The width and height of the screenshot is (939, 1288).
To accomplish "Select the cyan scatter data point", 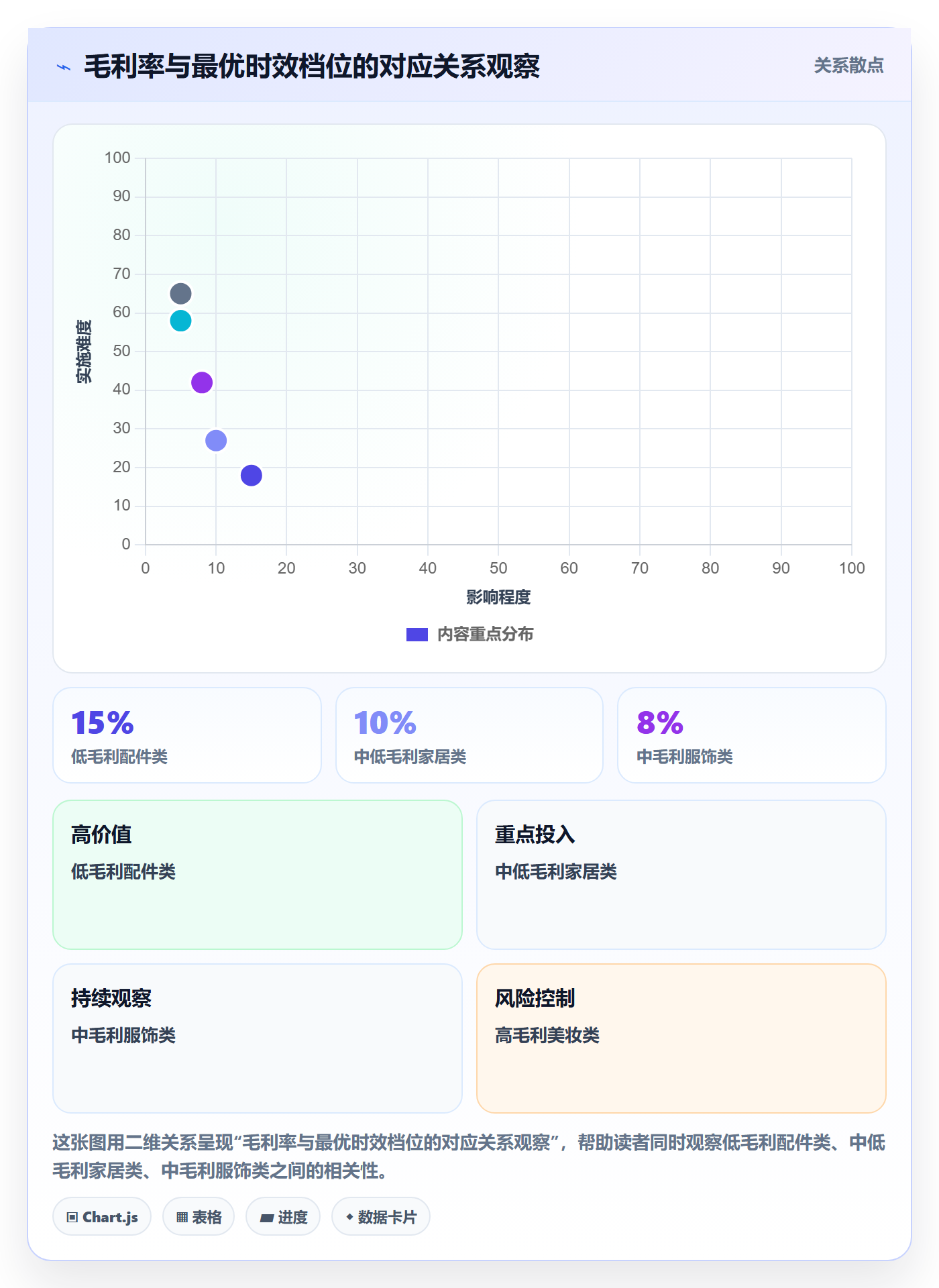I will coord(180,321).
